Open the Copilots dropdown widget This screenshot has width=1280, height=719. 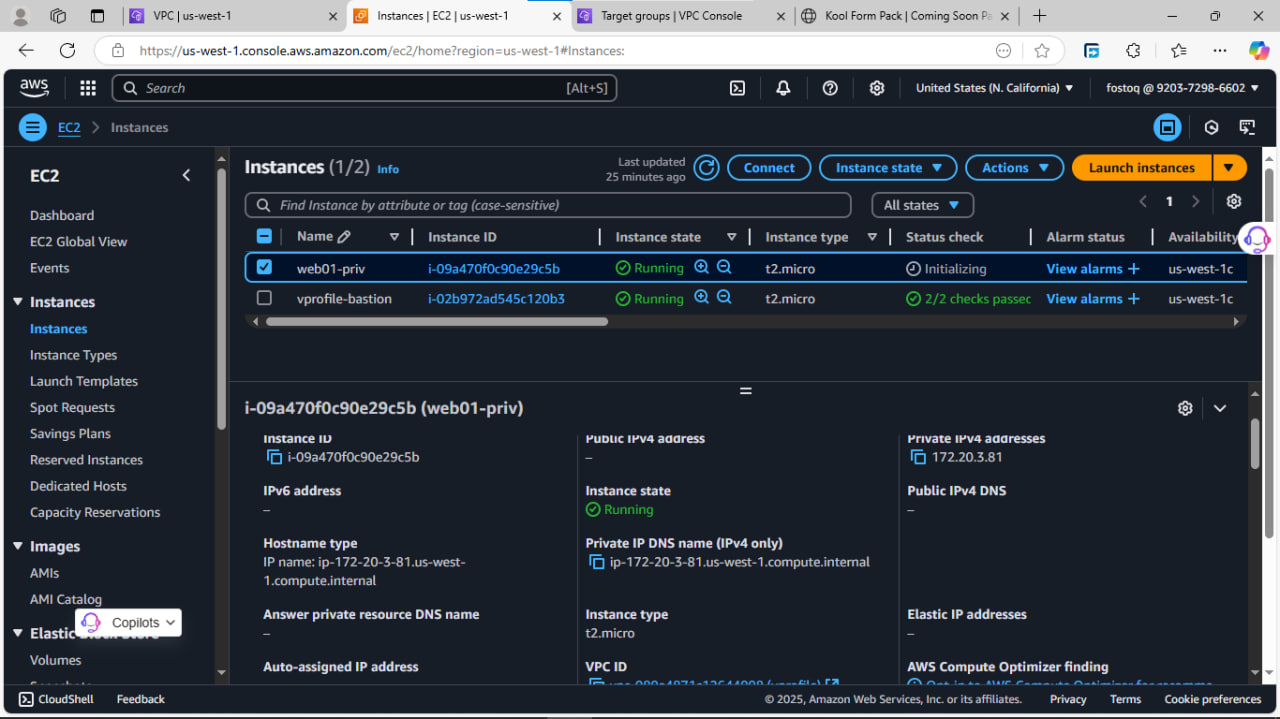click(129, 622)
